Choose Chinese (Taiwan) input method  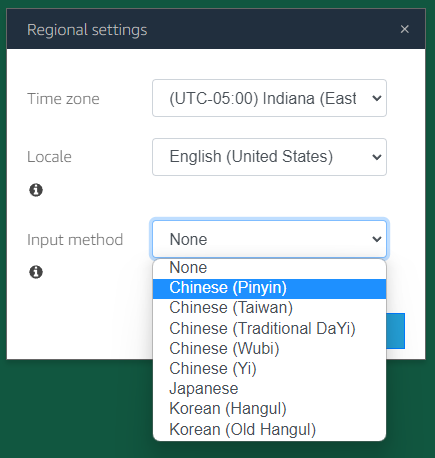269,308
